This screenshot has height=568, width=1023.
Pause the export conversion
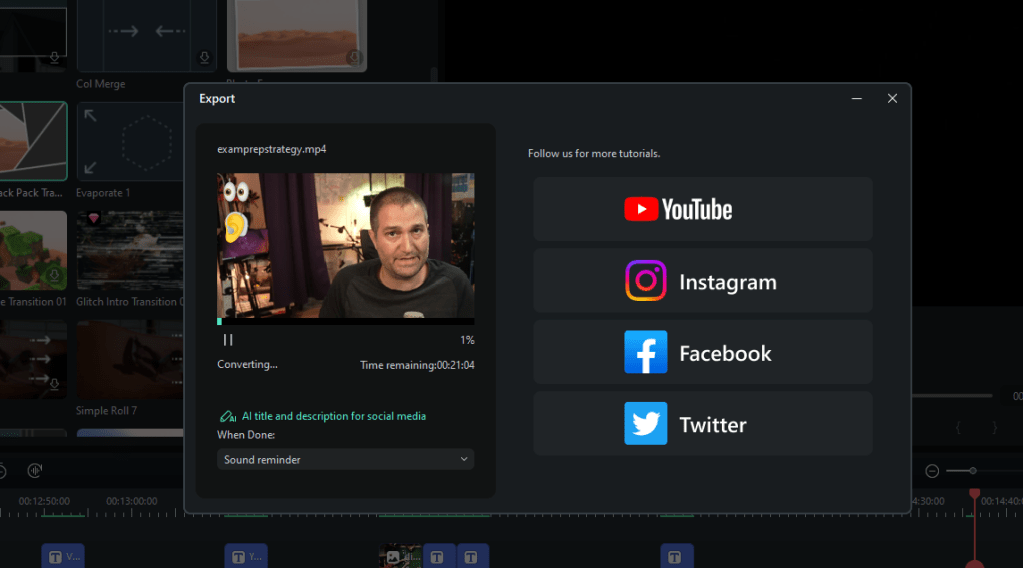[x=228, y=340]
